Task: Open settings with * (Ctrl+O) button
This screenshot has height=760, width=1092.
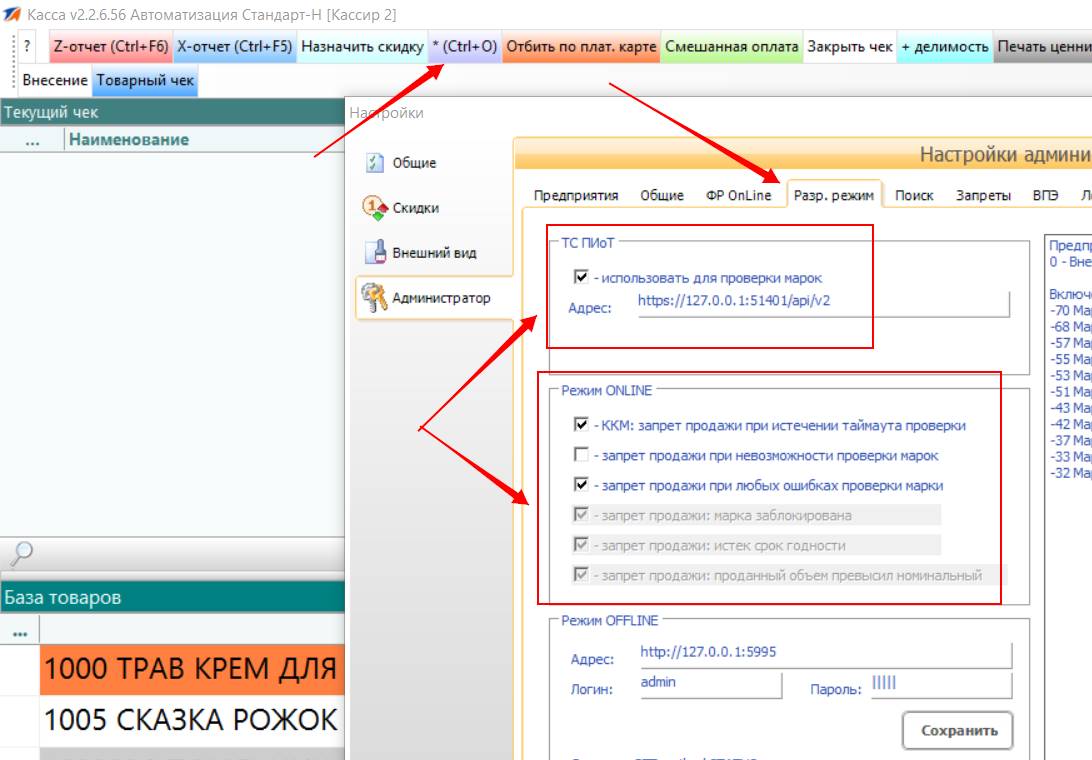Action: (x=465, y=47)
